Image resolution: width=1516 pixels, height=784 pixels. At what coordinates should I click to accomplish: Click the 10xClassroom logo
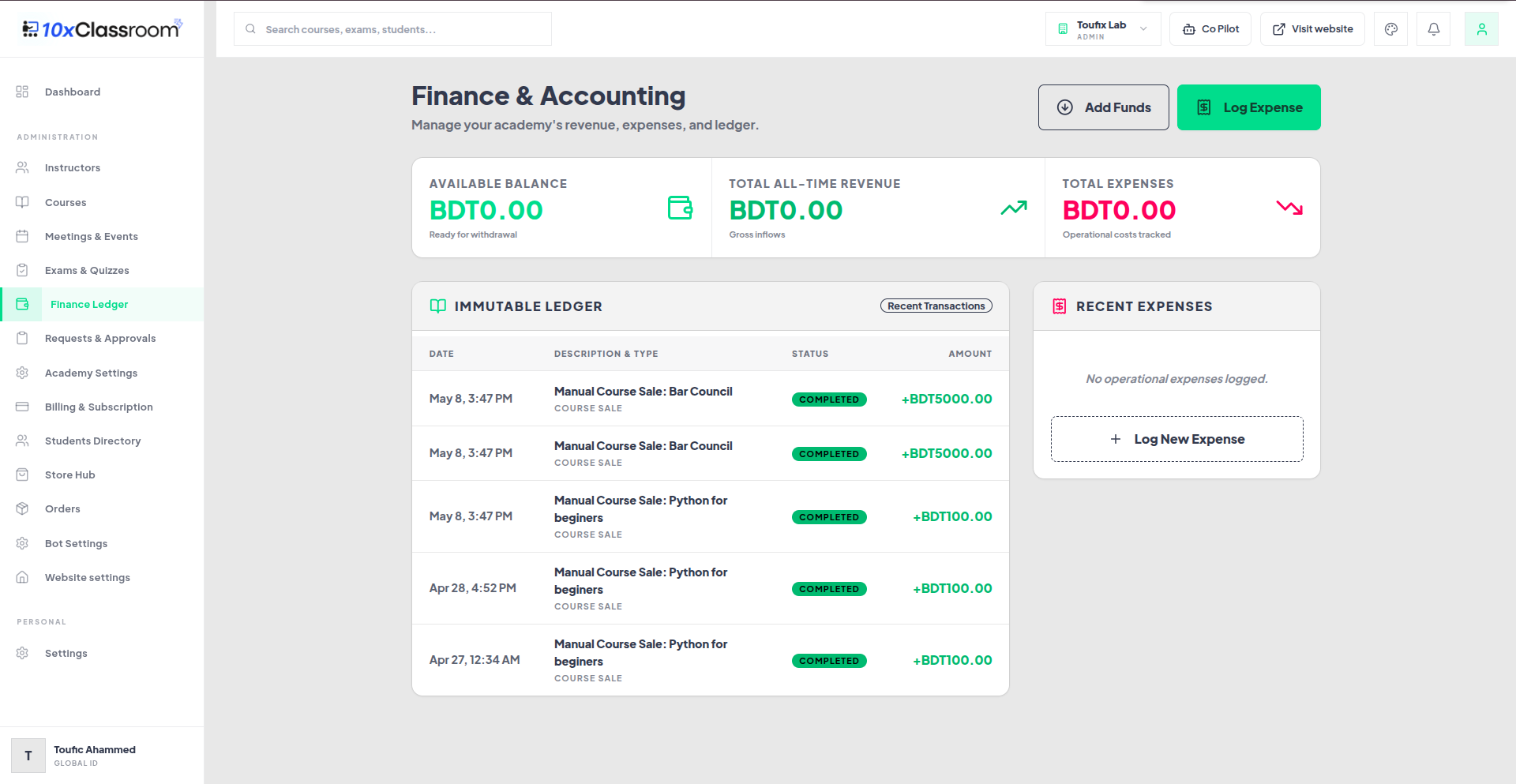(x=102, y=29)
